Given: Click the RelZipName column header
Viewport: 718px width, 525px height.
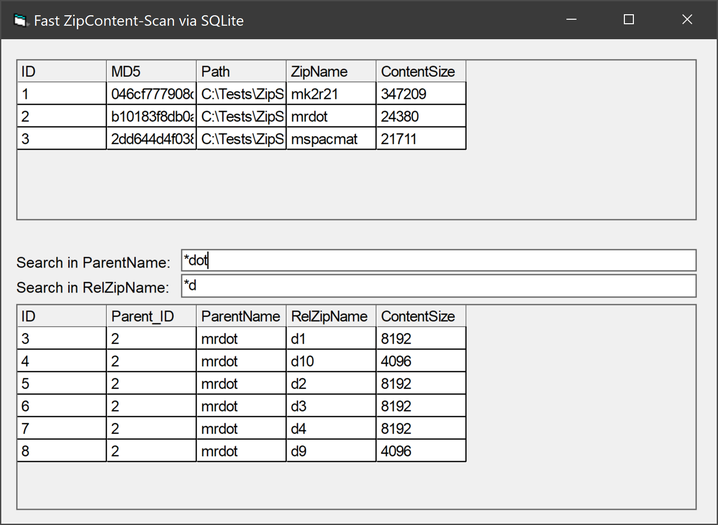Looking at the screenshot, I should pos(331,316).
